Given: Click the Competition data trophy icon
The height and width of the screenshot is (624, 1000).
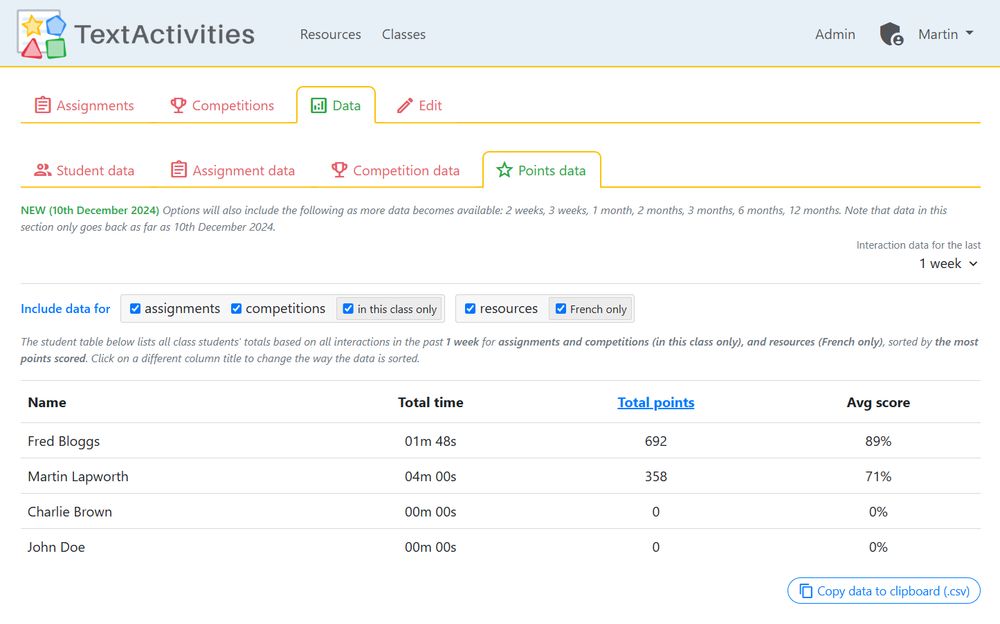Looking at the screenshot, I should click(339, 170).
